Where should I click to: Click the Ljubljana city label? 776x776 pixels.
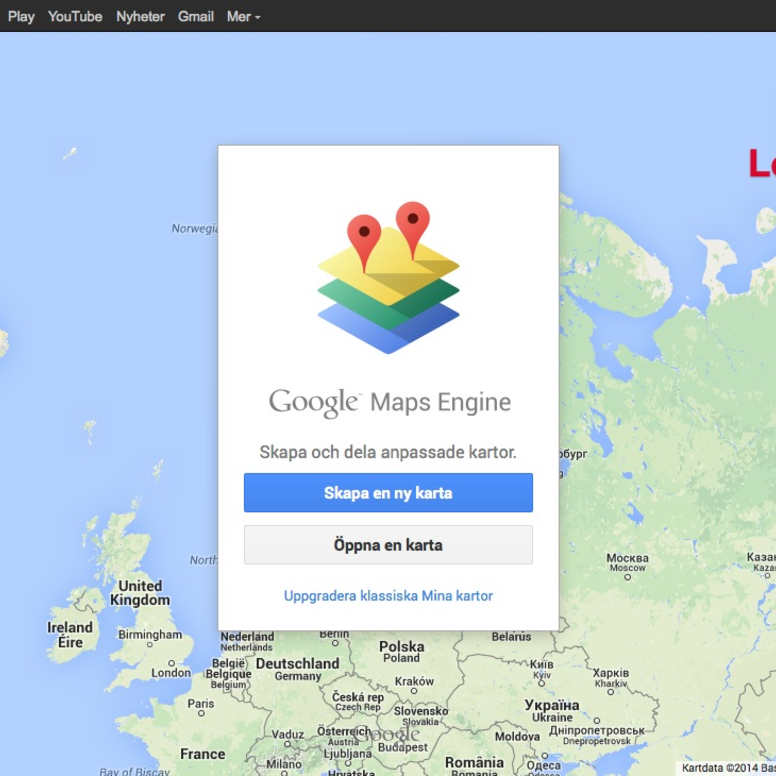pos(347,754)
